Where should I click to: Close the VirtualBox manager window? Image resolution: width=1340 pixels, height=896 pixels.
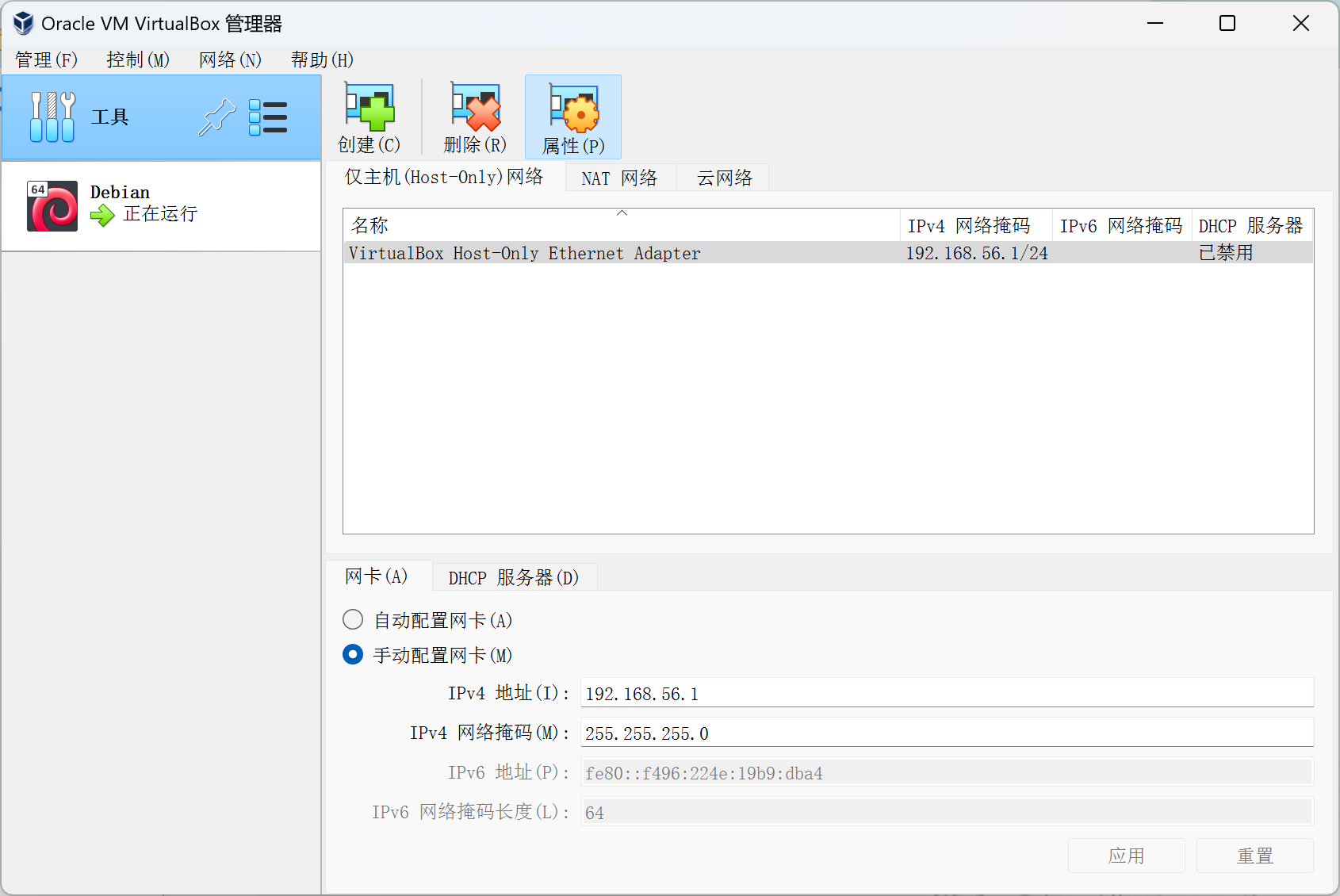[1301, 23]
